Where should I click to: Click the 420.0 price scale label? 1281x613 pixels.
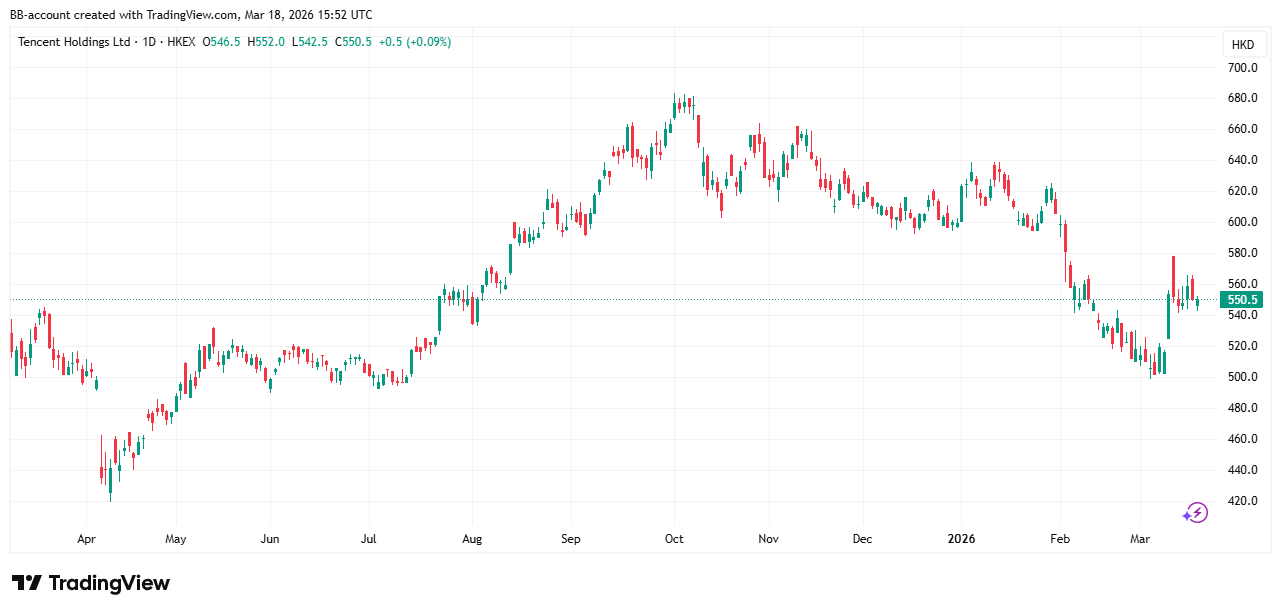pos(1242,501)
